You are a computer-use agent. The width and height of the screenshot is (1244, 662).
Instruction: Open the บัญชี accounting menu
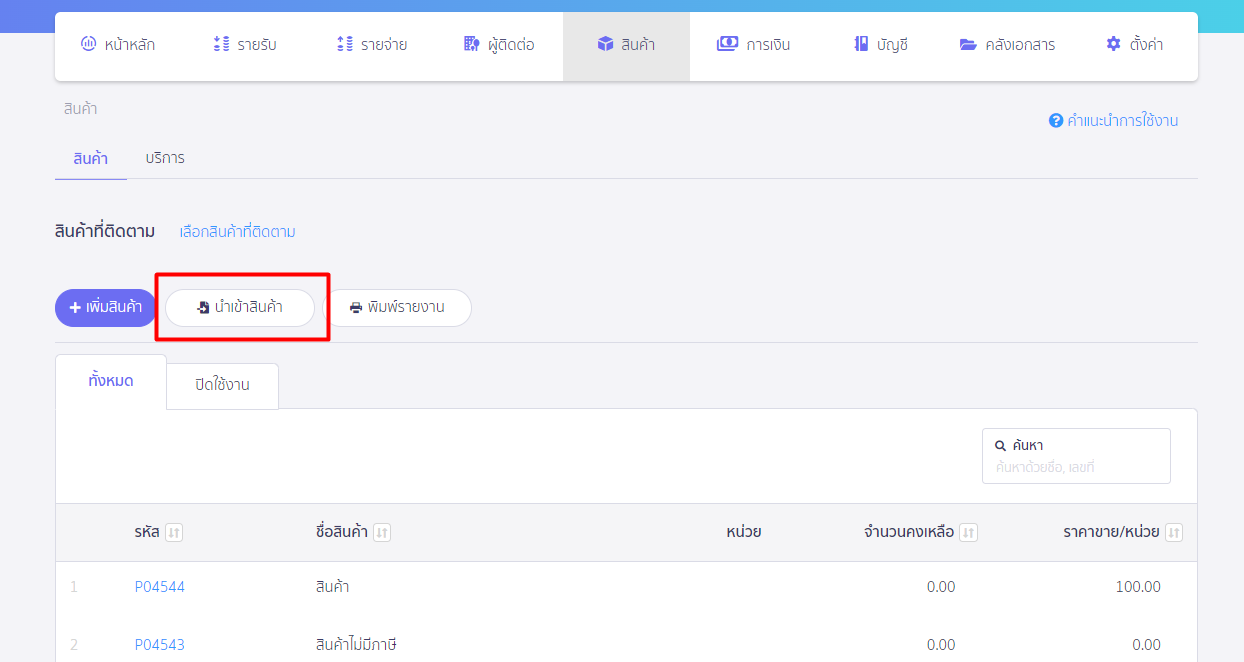[880, 45]
